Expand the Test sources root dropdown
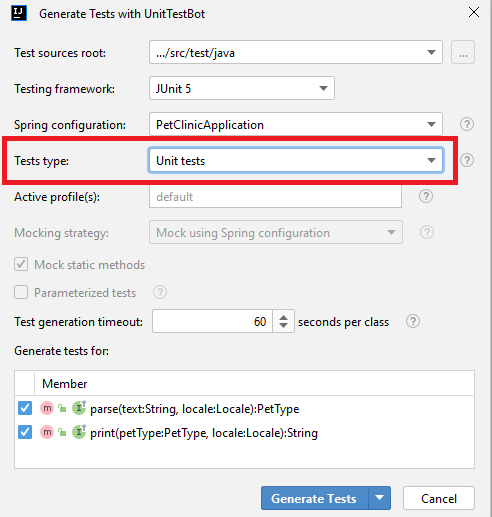492x517 pixels. point(296,52)
